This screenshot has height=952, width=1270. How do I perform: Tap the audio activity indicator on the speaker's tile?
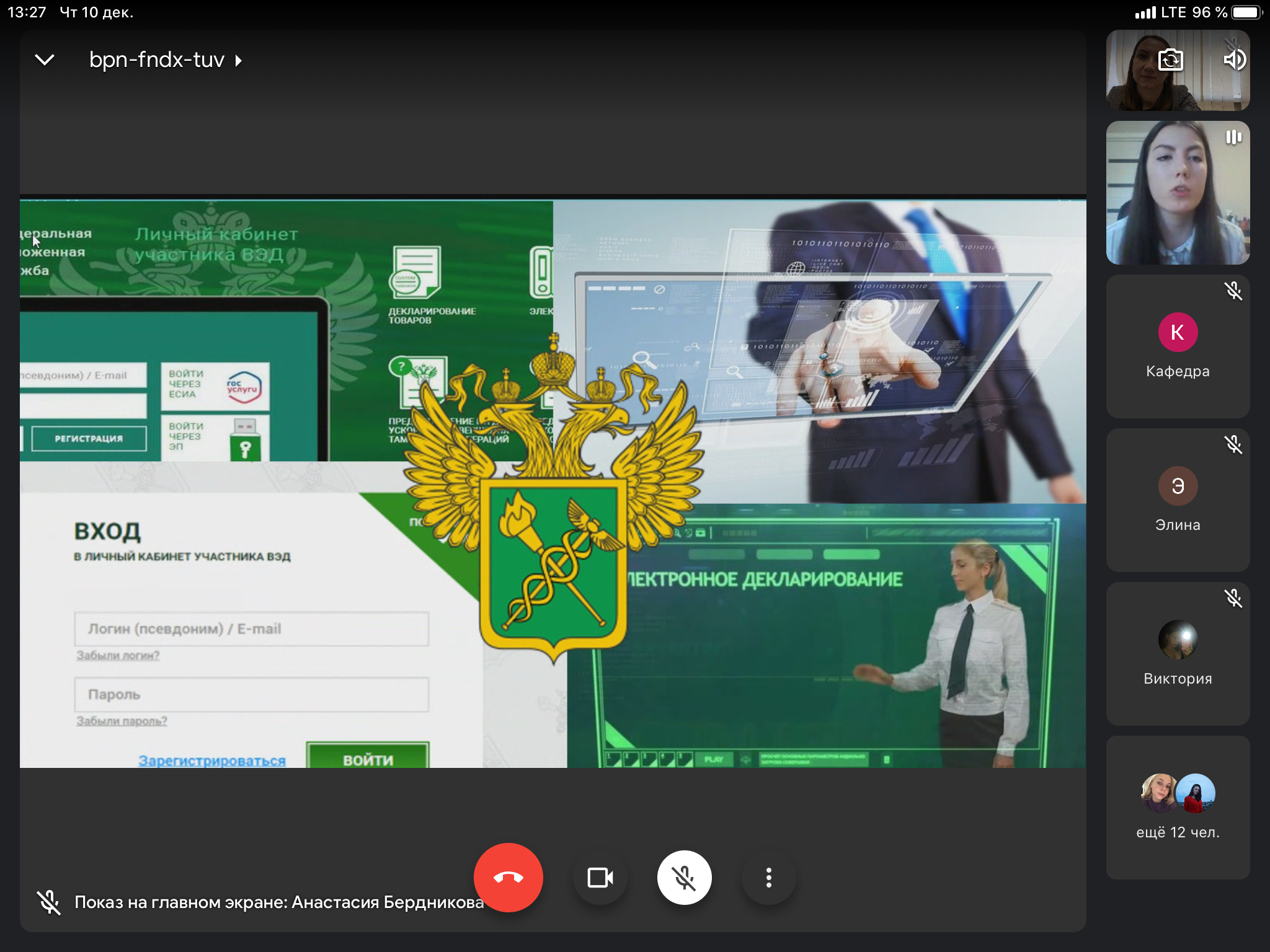pyautogui.click(x=1233, y=137)
